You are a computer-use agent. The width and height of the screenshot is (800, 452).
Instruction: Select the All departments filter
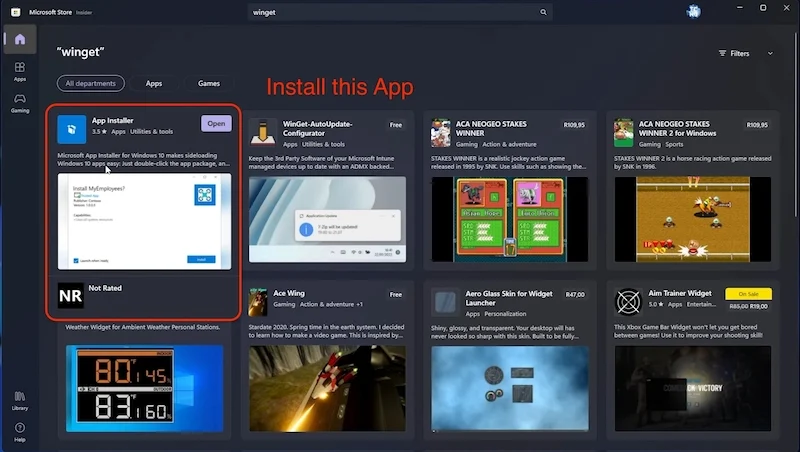(91, 83)
